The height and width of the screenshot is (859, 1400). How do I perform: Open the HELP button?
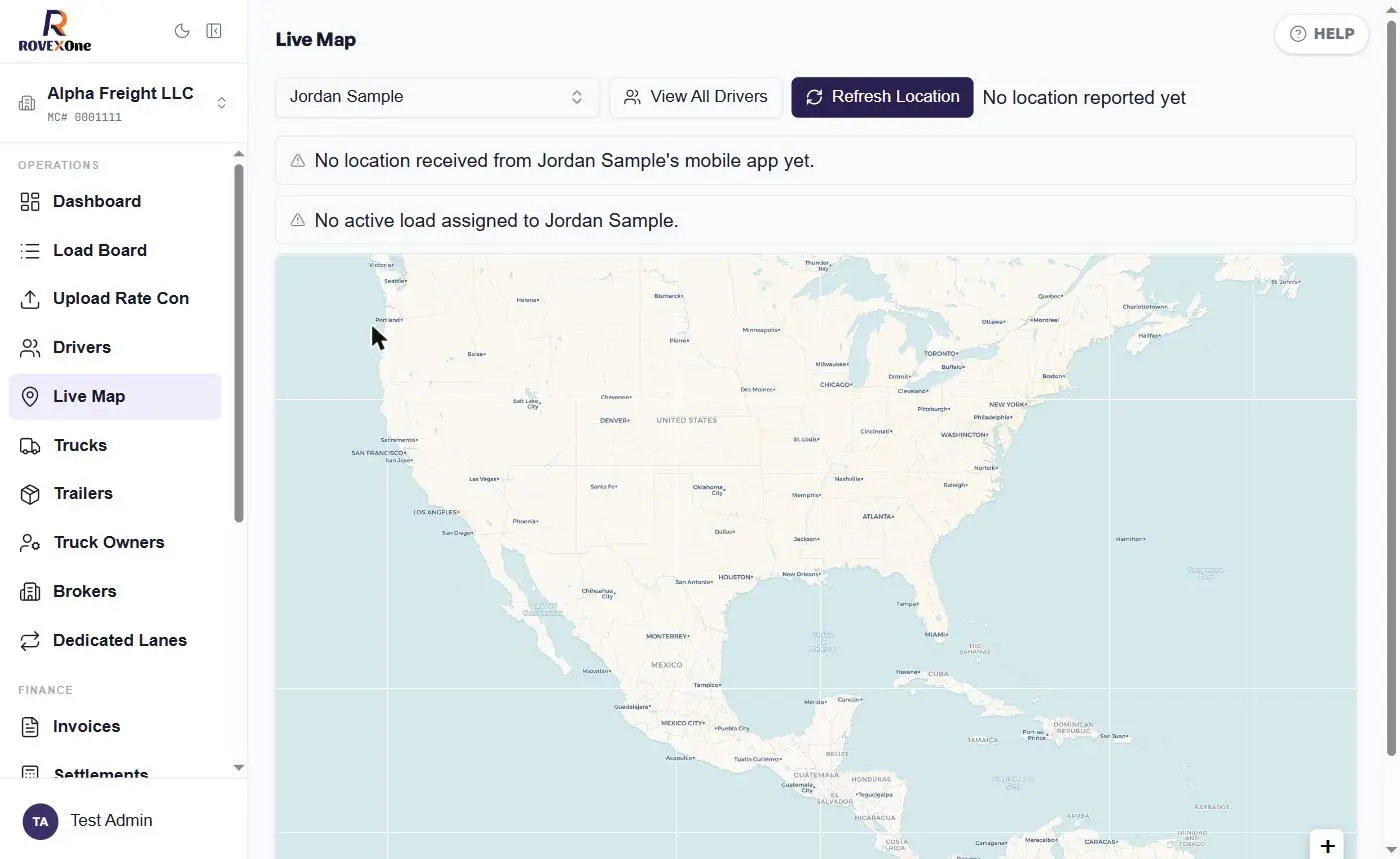pos(1321,34)
